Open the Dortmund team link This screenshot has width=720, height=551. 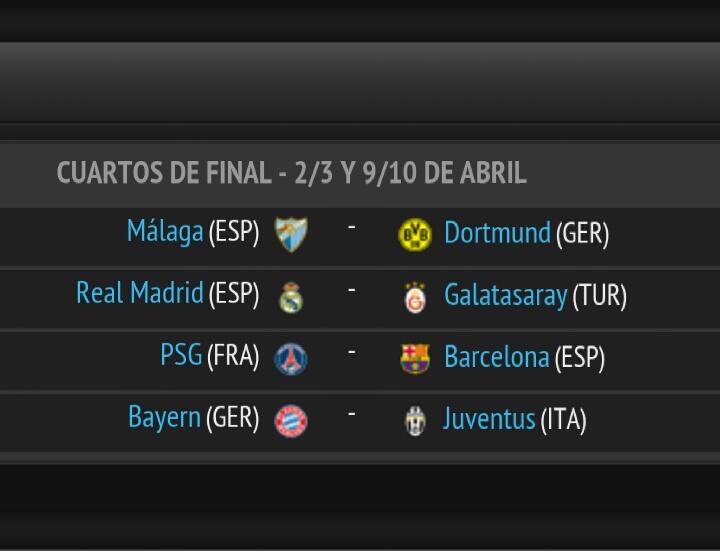(497, 232)
